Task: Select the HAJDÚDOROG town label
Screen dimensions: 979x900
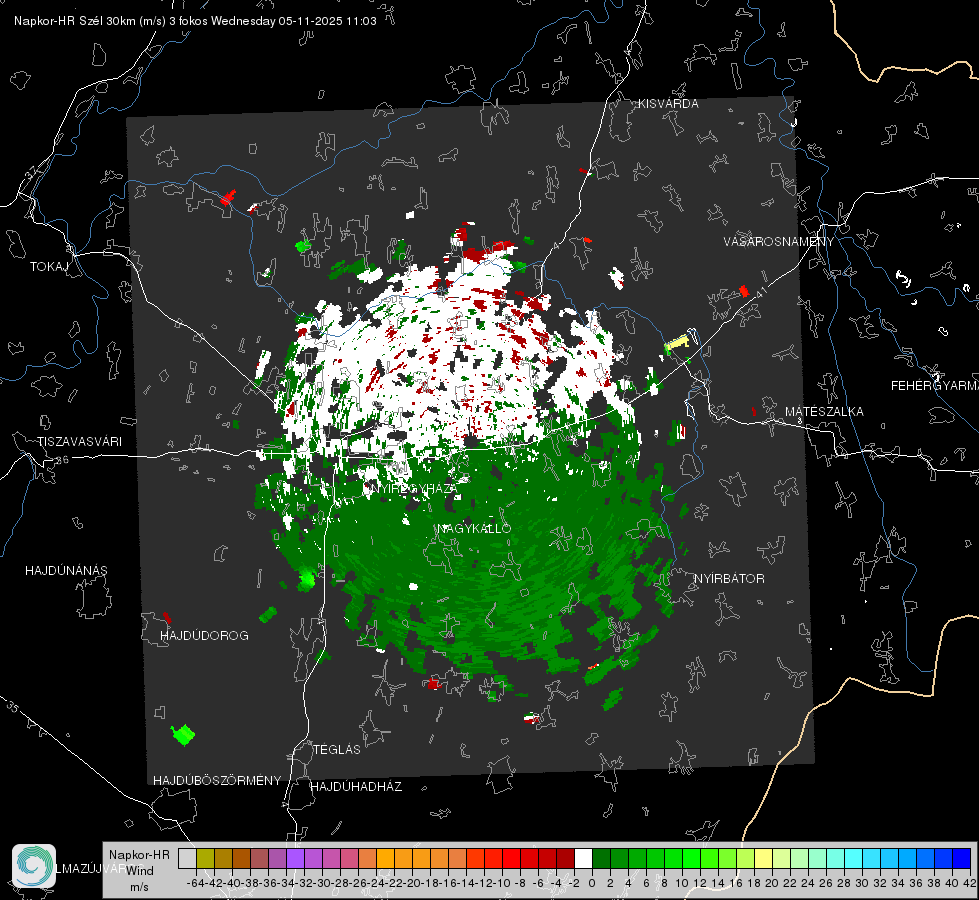Action: tap(204, 636)
